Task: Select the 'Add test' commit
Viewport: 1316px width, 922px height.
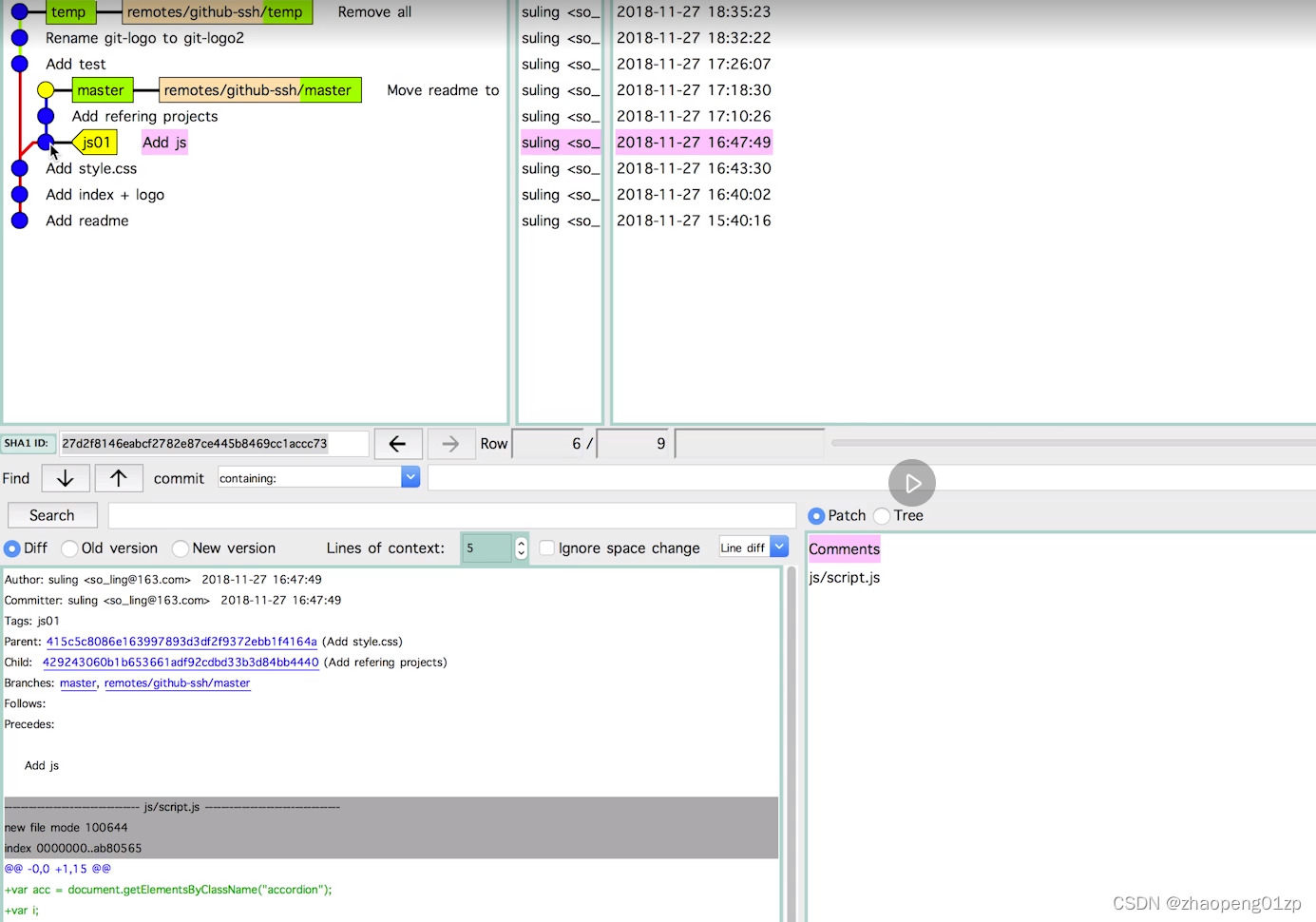Action: pyautogui.click(x=76, y=64)
